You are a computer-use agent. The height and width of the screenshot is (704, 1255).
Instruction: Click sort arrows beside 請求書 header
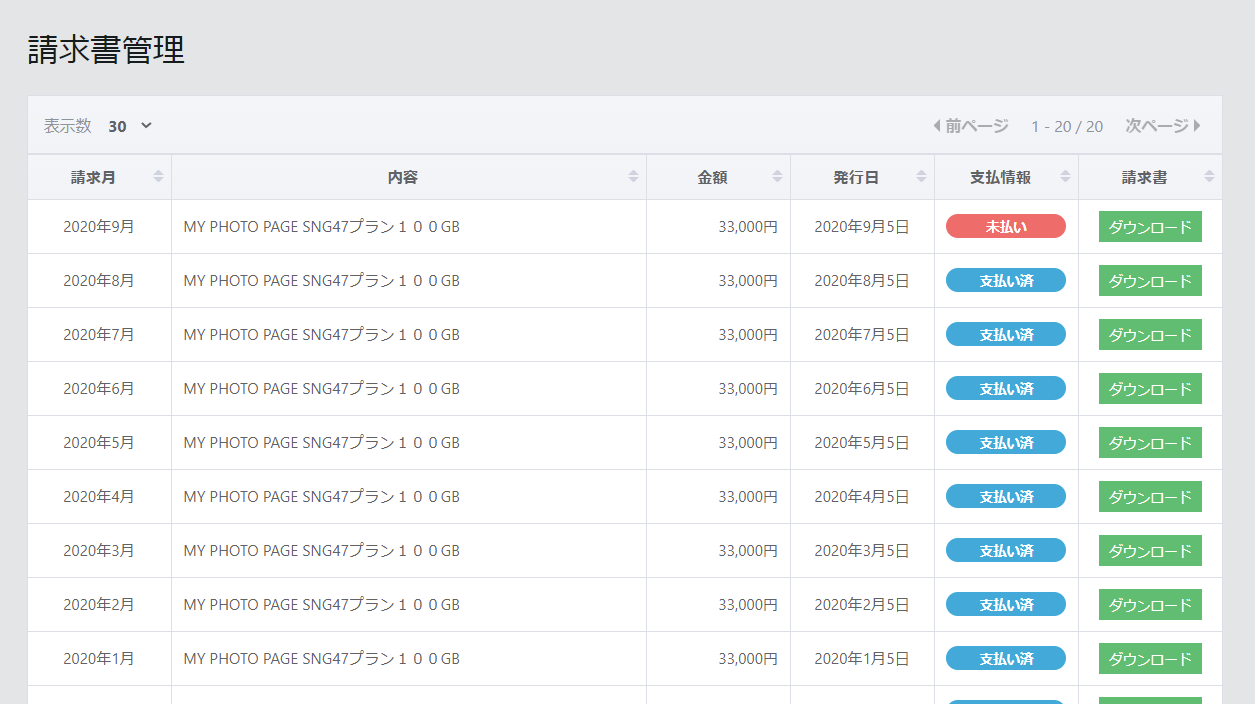coord(1209,177)
